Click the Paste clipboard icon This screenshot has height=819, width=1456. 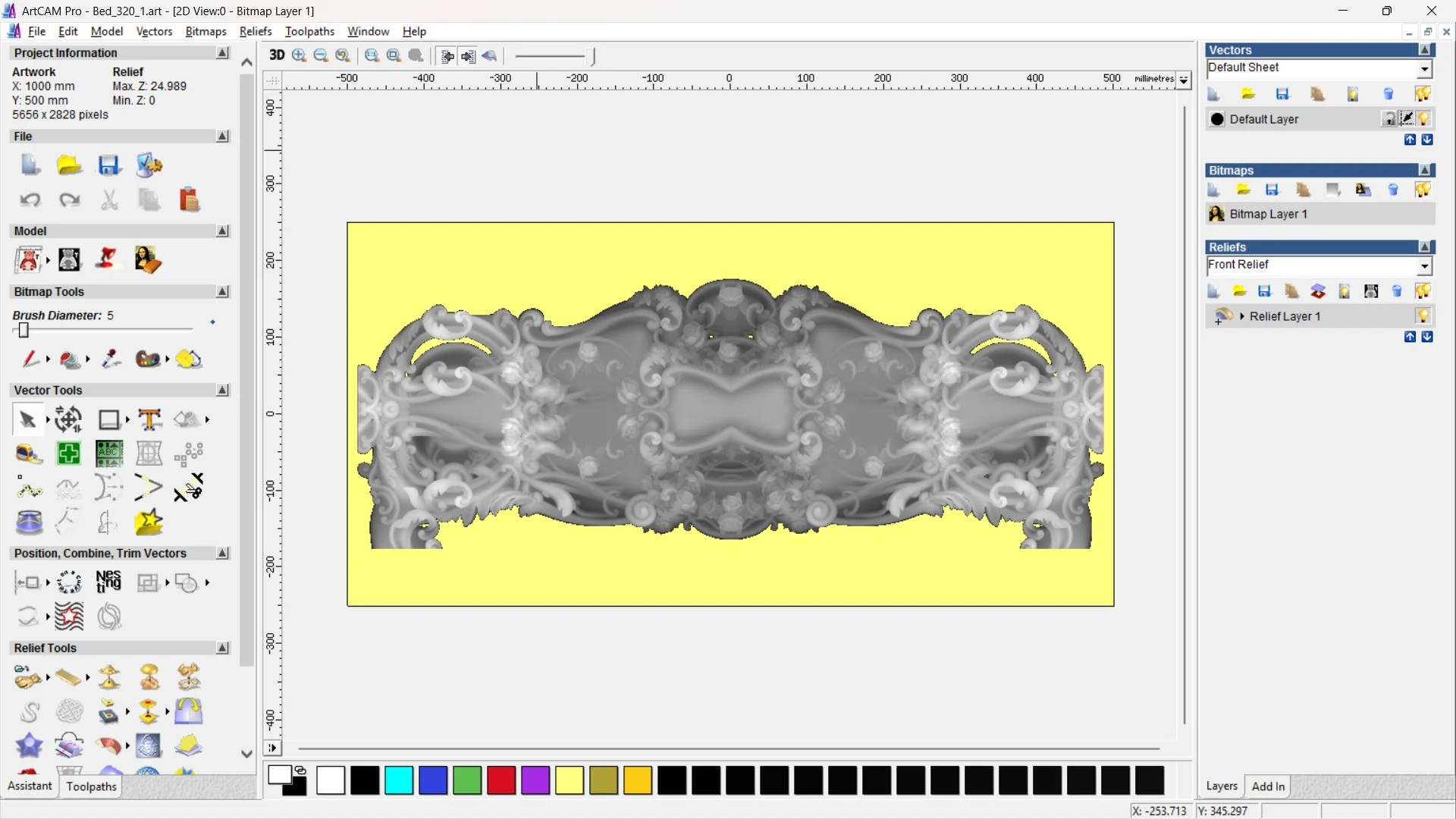click(189, 199)
